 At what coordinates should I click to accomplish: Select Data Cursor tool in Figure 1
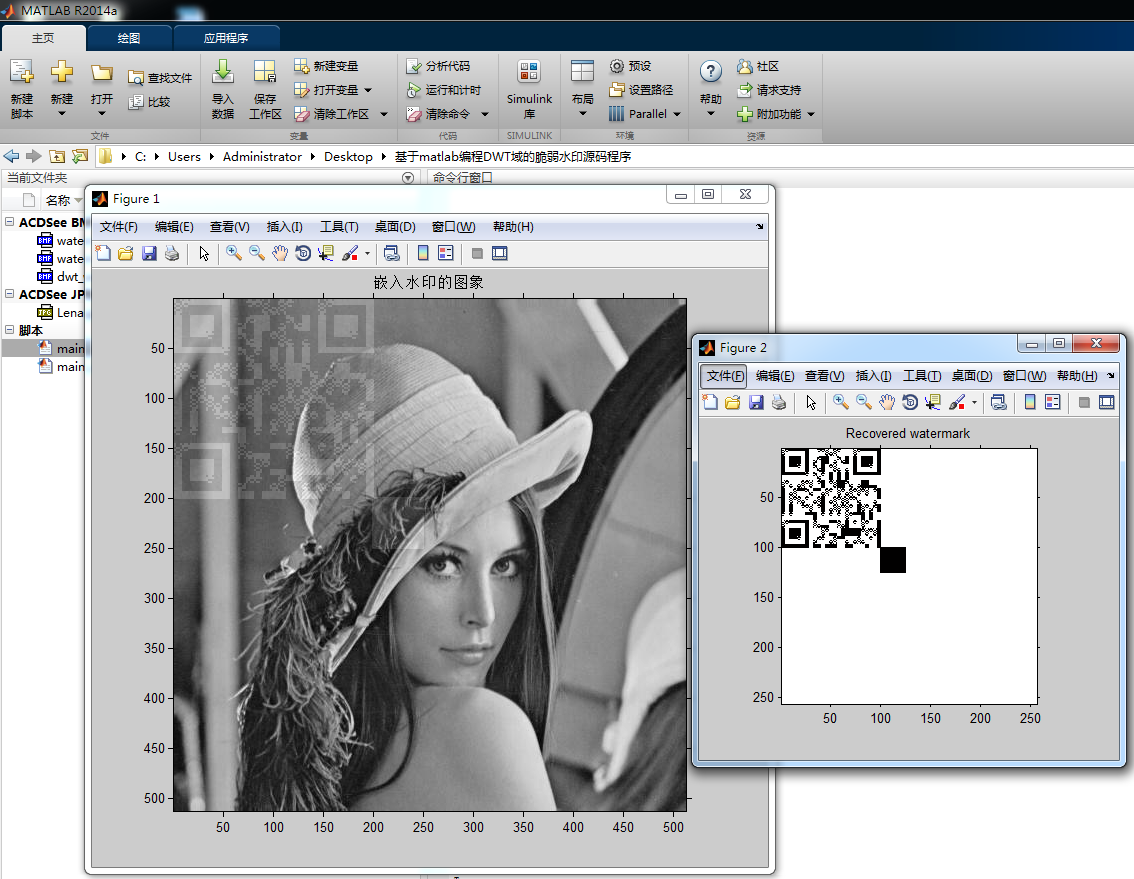click(325, 253)
